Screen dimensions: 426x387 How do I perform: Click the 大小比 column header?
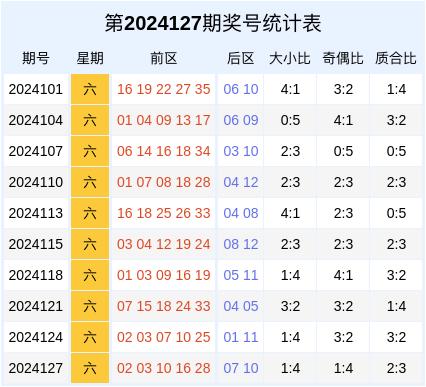pos(290,58)
